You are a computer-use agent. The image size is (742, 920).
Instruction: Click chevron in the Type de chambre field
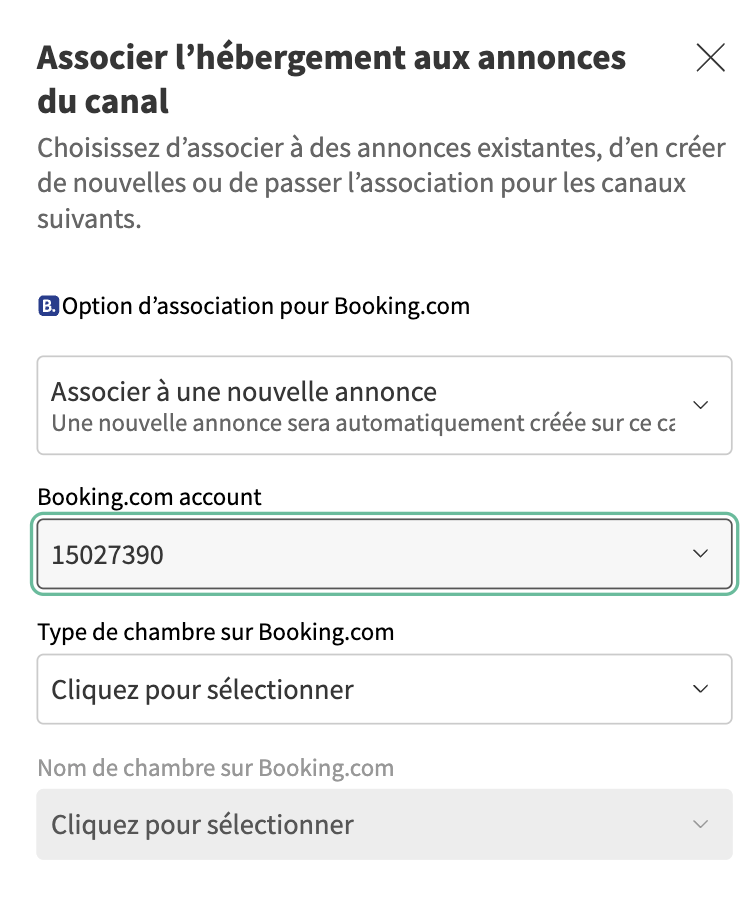[x=701, y=689]
